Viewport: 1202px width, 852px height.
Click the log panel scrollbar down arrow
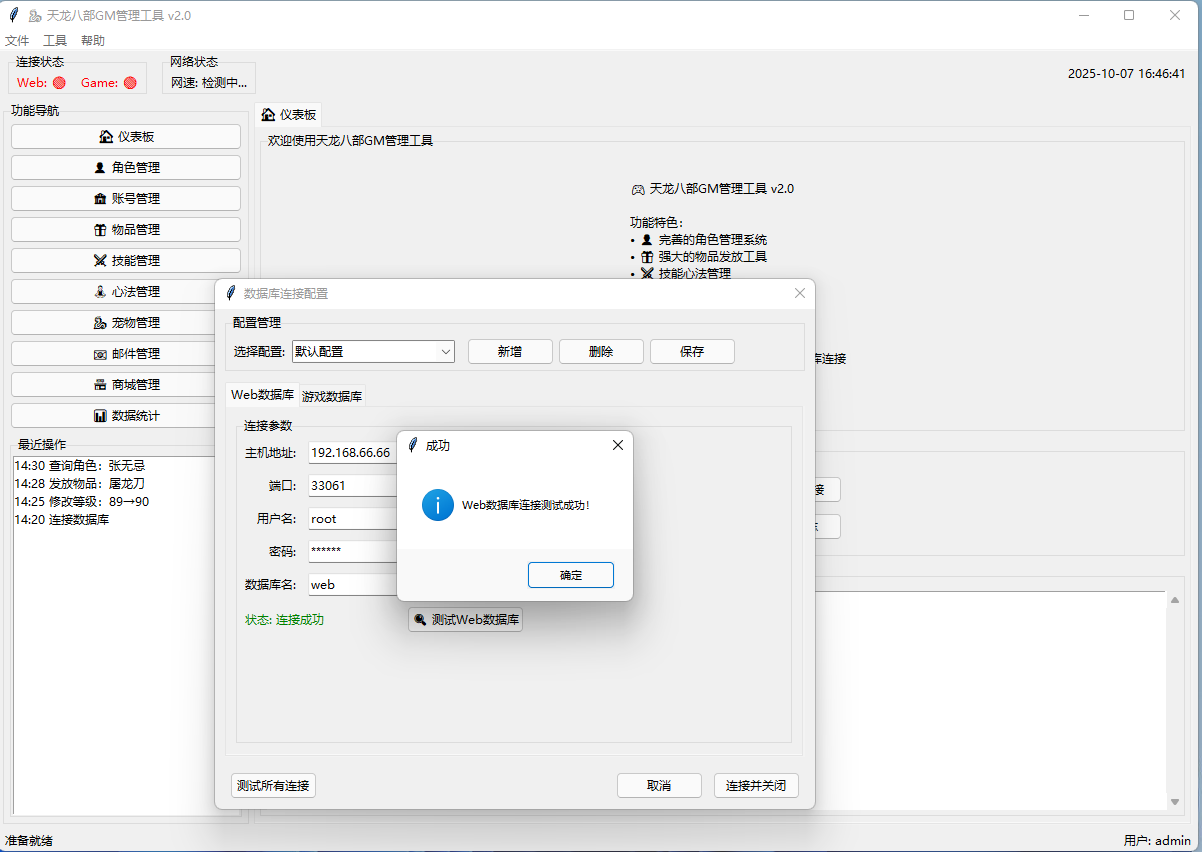coord(1175,801)
